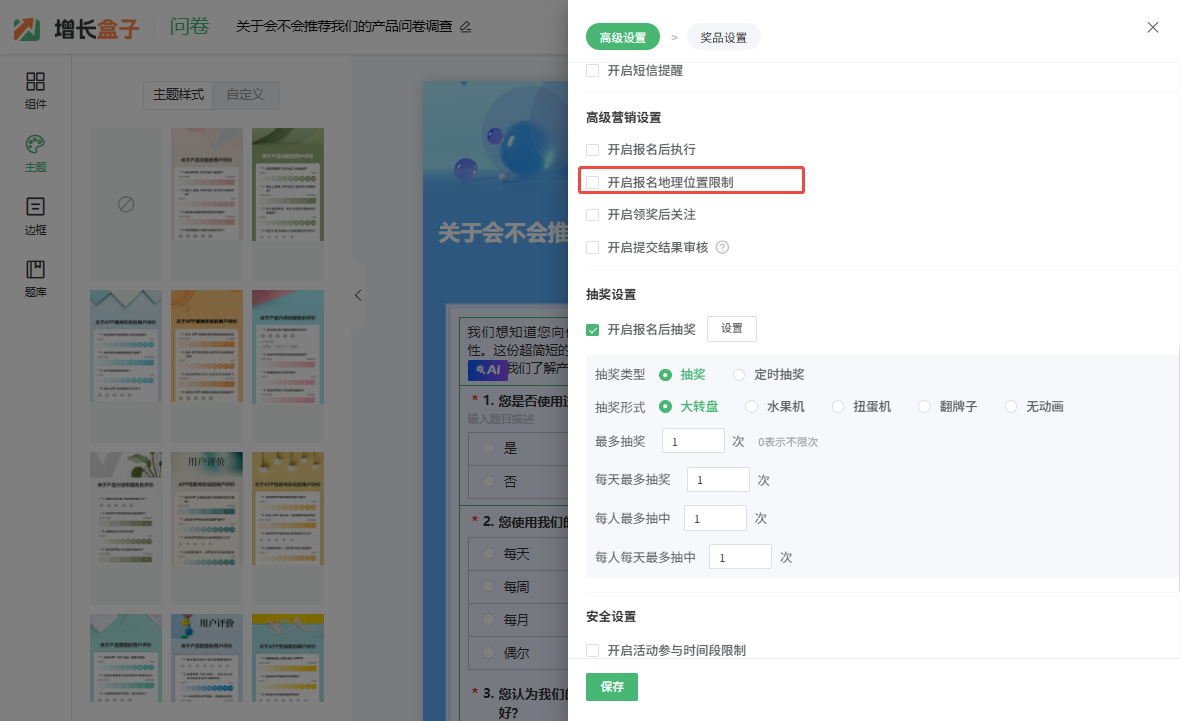Select the blank no-theme thumbnail
1180x721 pixels.
(x=126, y=204)
